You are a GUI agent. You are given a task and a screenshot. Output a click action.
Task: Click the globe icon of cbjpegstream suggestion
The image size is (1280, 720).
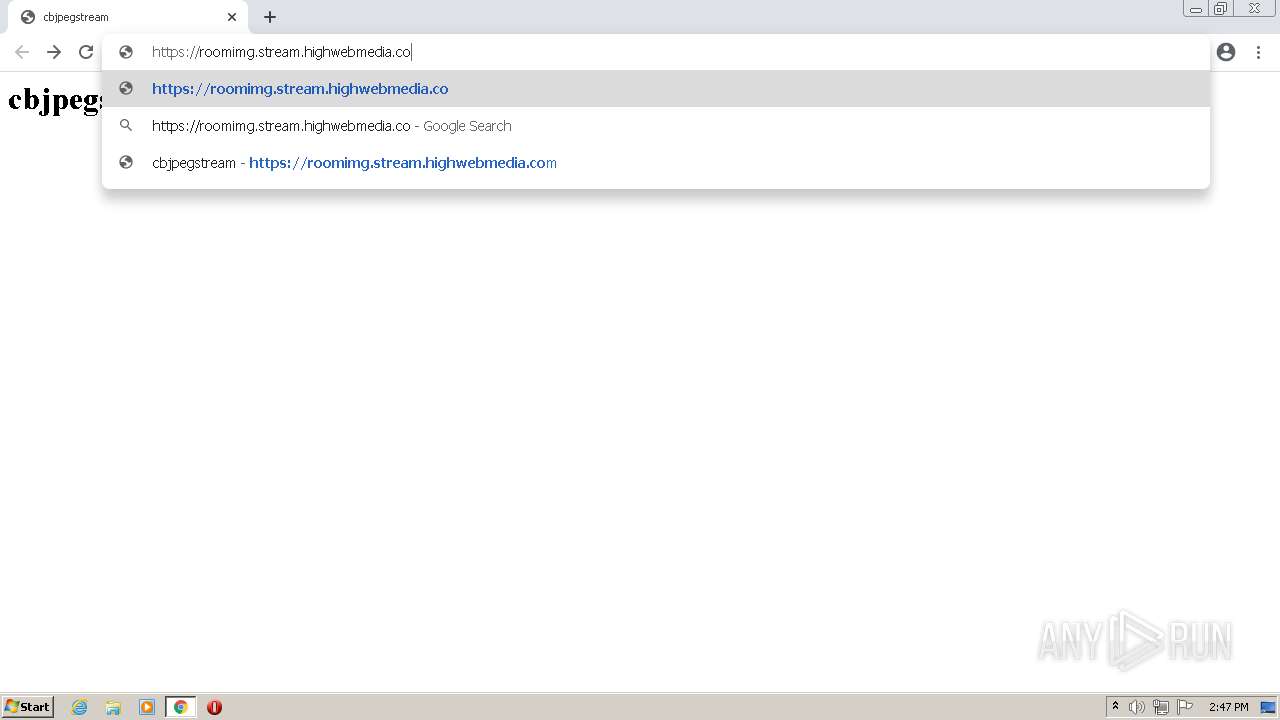pos(126,163)
